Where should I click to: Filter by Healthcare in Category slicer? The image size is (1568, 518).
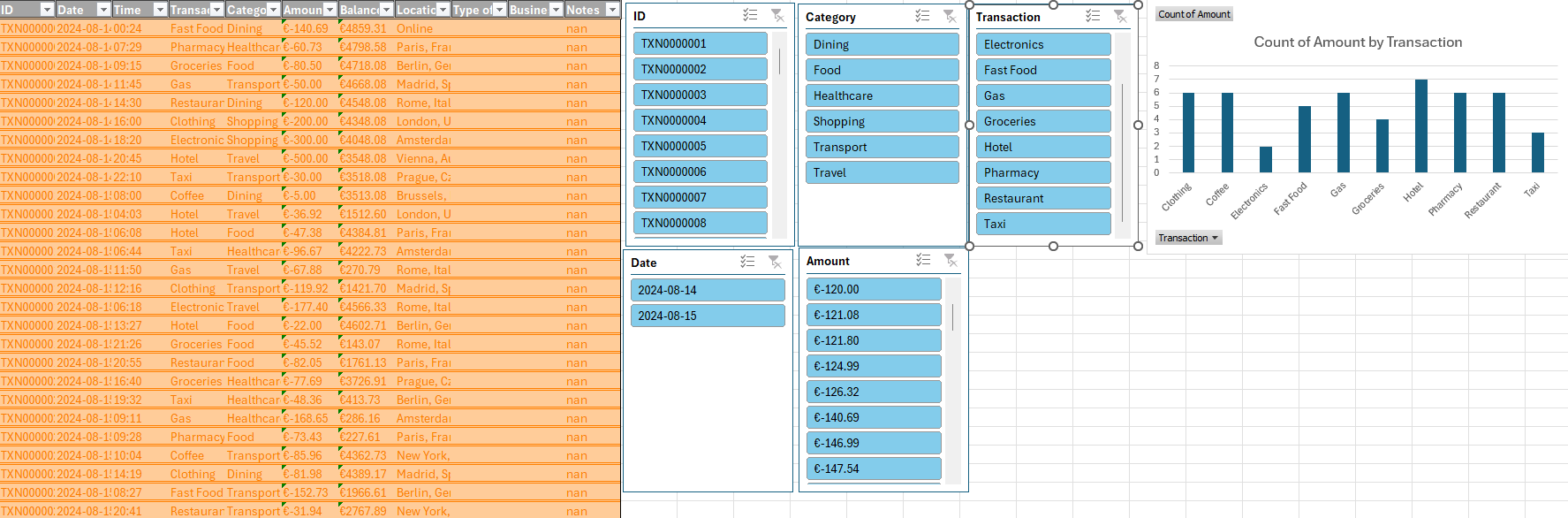pos(882,95)
